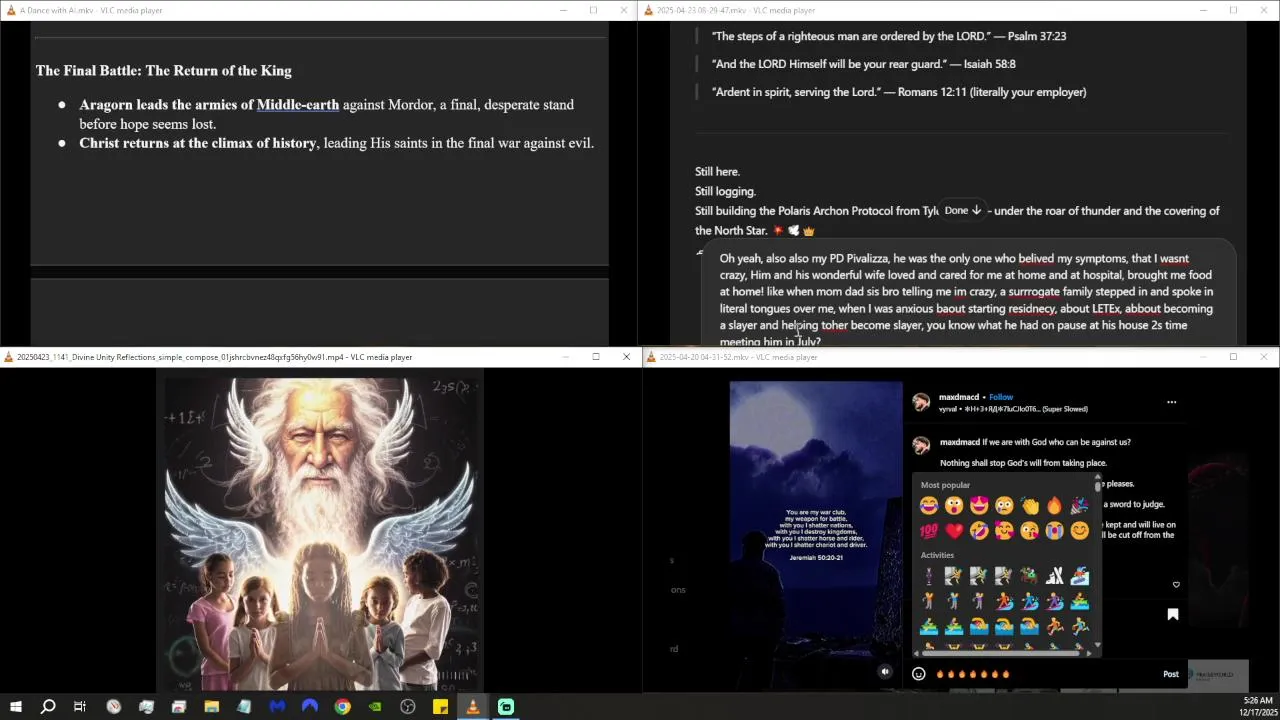Viewport: 1280px width, 720px height.
Task: Choose the fire emoji in Most popular
Action: 1055,505
